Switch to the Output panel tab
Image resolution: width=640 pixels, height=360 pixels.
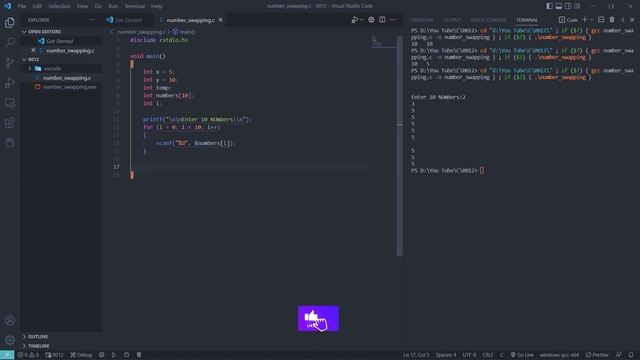point(452,20)
